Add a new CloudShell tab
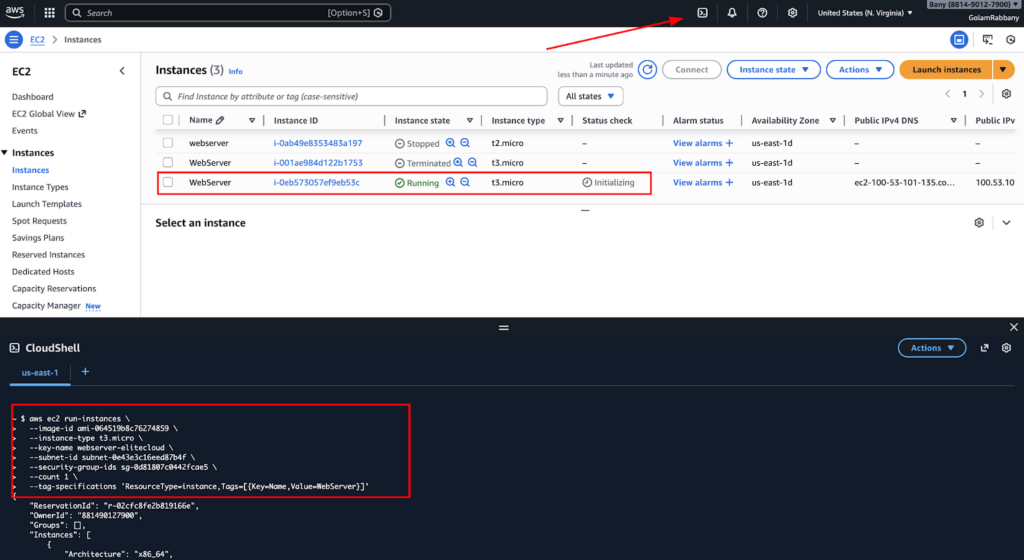Image resolution: width=1024 pixels, height=560 pixels. tap(85, 371)
